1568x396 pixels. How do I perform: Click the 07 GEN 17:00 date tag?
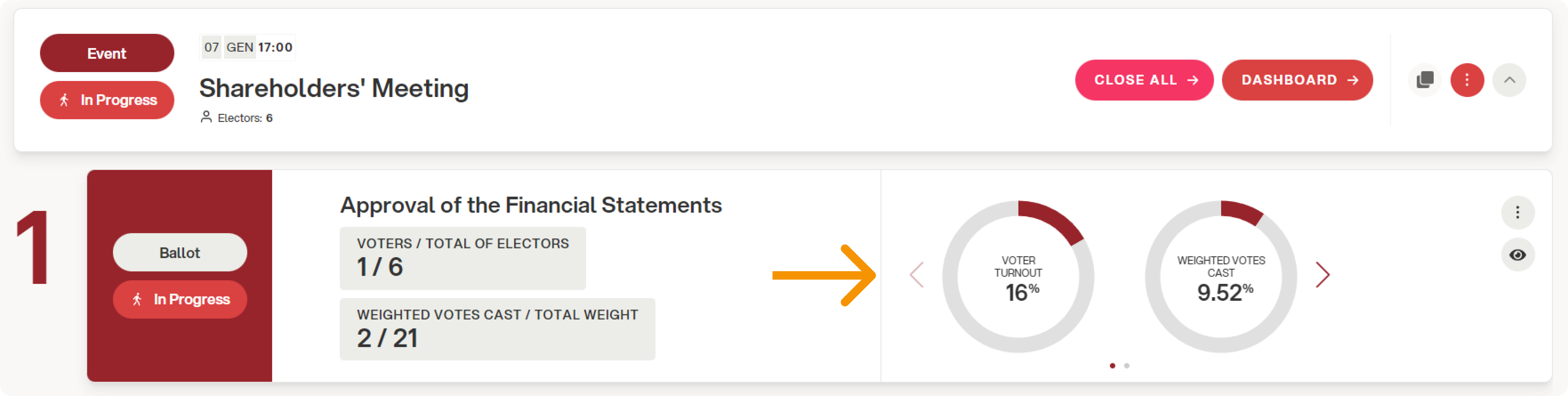coord(248,47)
